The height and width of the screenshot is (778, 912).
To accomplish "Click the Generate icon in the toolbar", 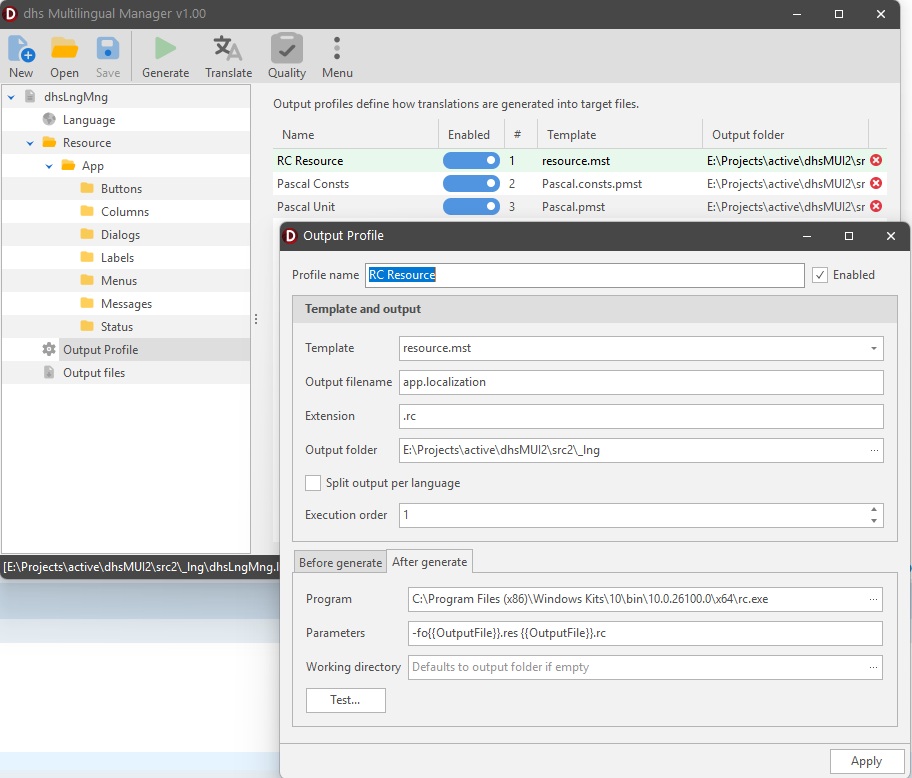I will click(165, 47).
